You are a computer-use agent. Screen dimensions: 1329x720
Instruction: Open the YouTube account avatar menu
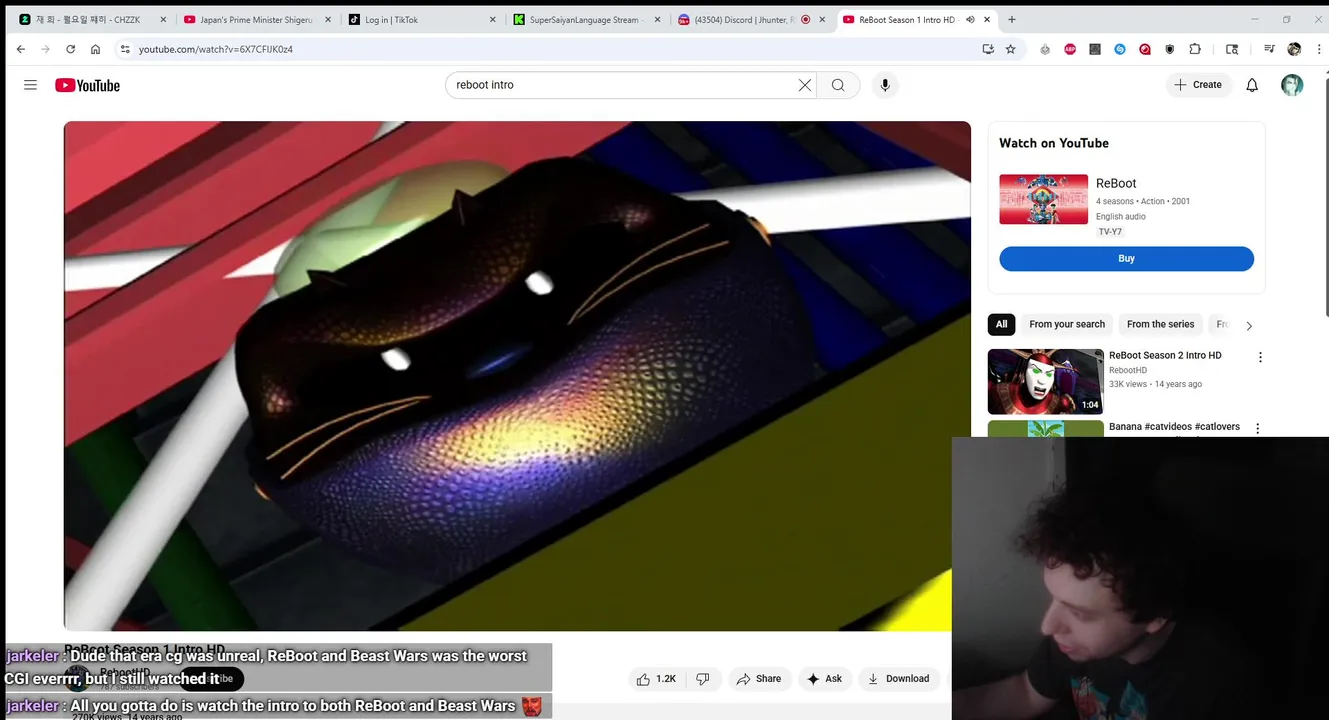click(x=1292, y=85)
